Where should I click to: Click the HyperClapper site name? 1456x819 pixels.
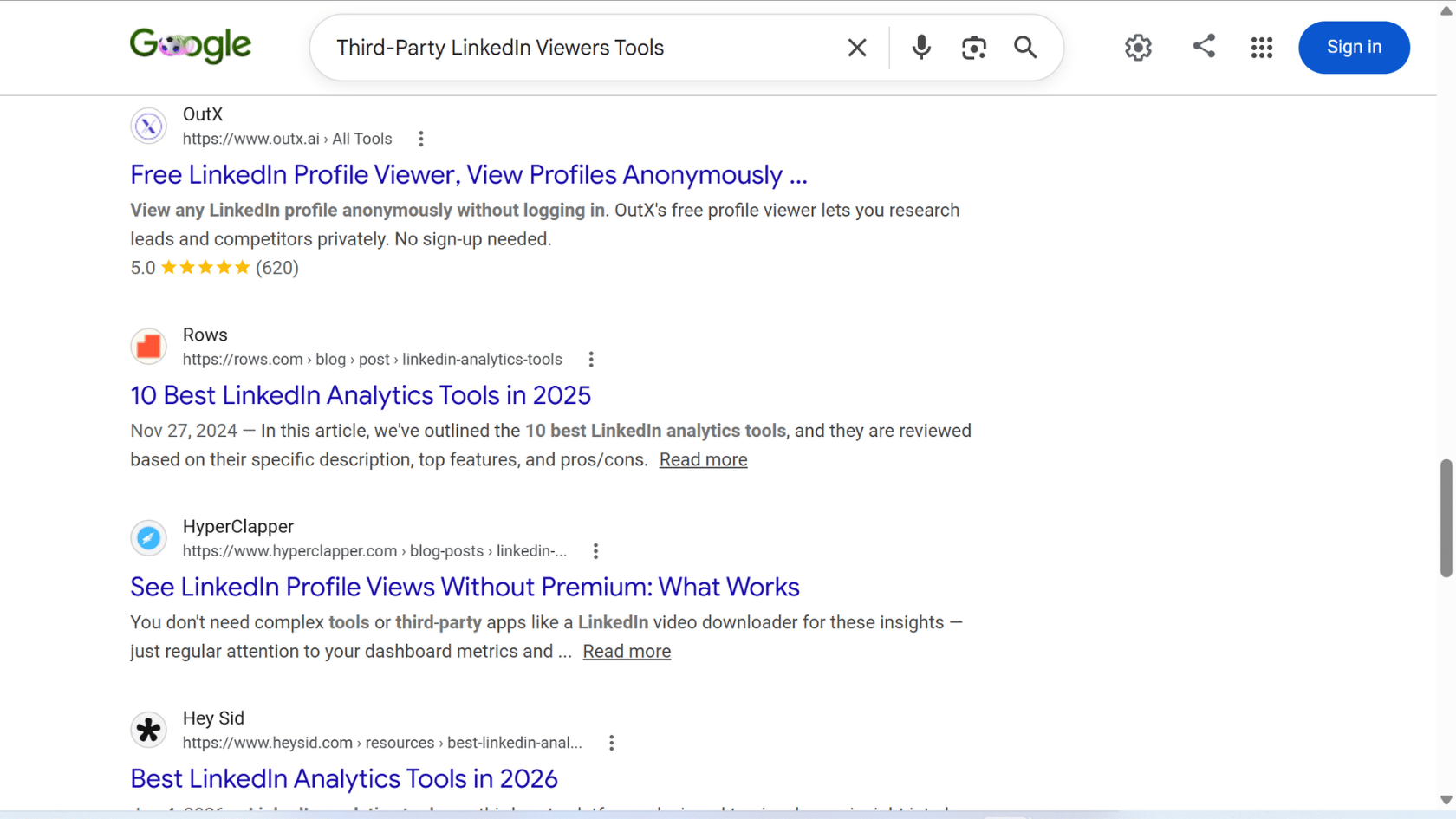238,527
